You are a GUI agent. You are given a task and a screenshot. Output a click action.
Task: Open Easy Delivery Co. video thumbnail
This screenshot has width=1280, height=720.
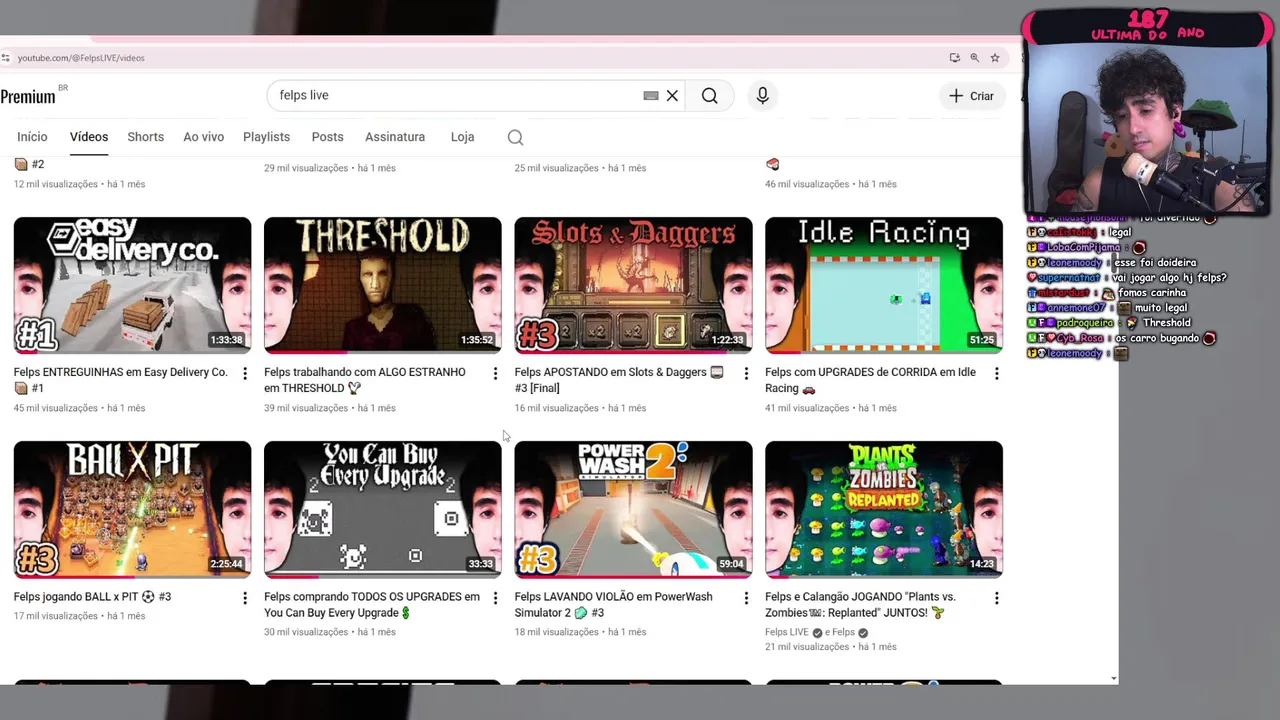[x=132, y=285]
